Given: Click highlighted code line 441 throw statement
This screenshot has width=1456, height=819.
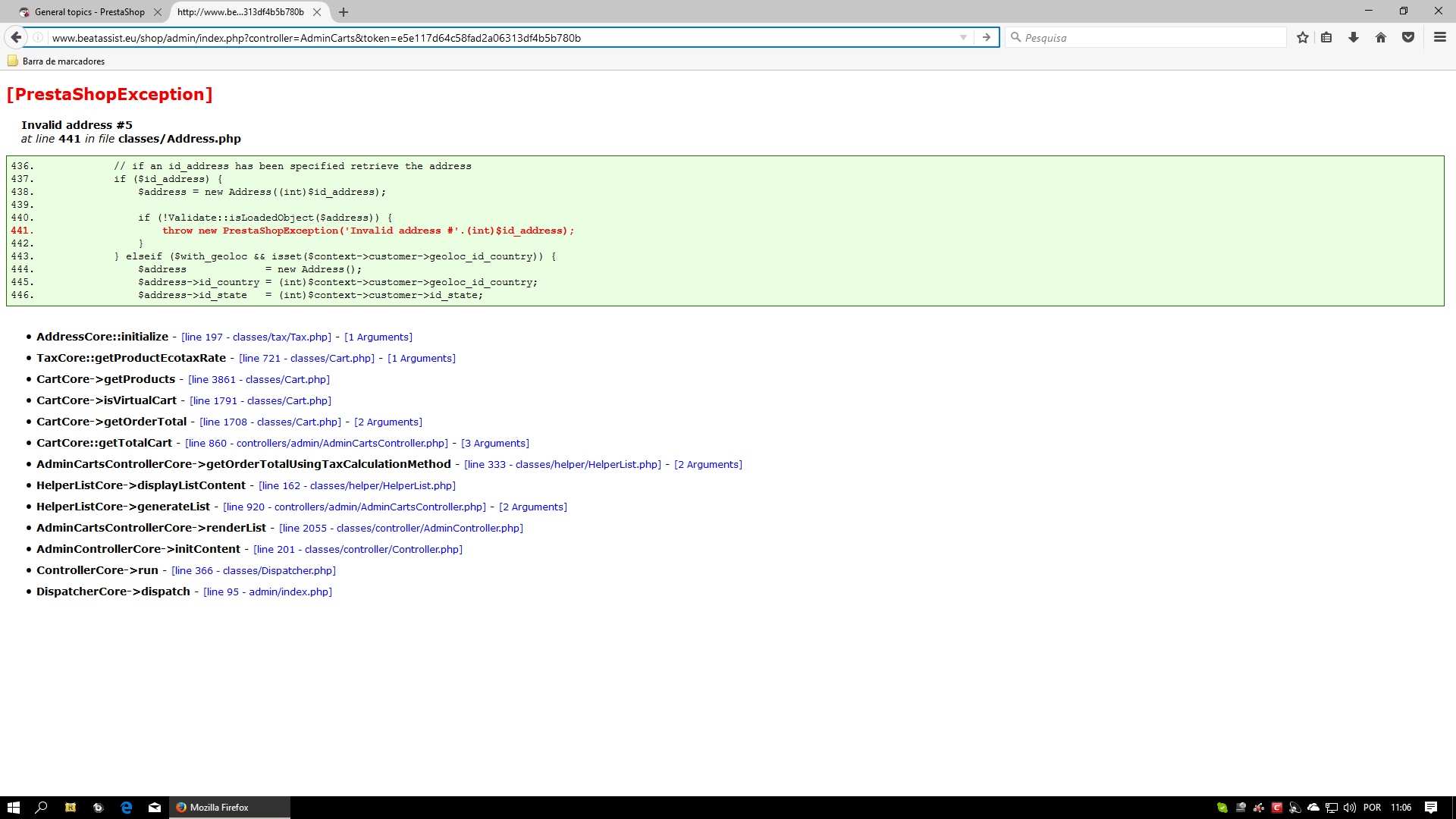Looking at the screenshot, I should 368,231.
